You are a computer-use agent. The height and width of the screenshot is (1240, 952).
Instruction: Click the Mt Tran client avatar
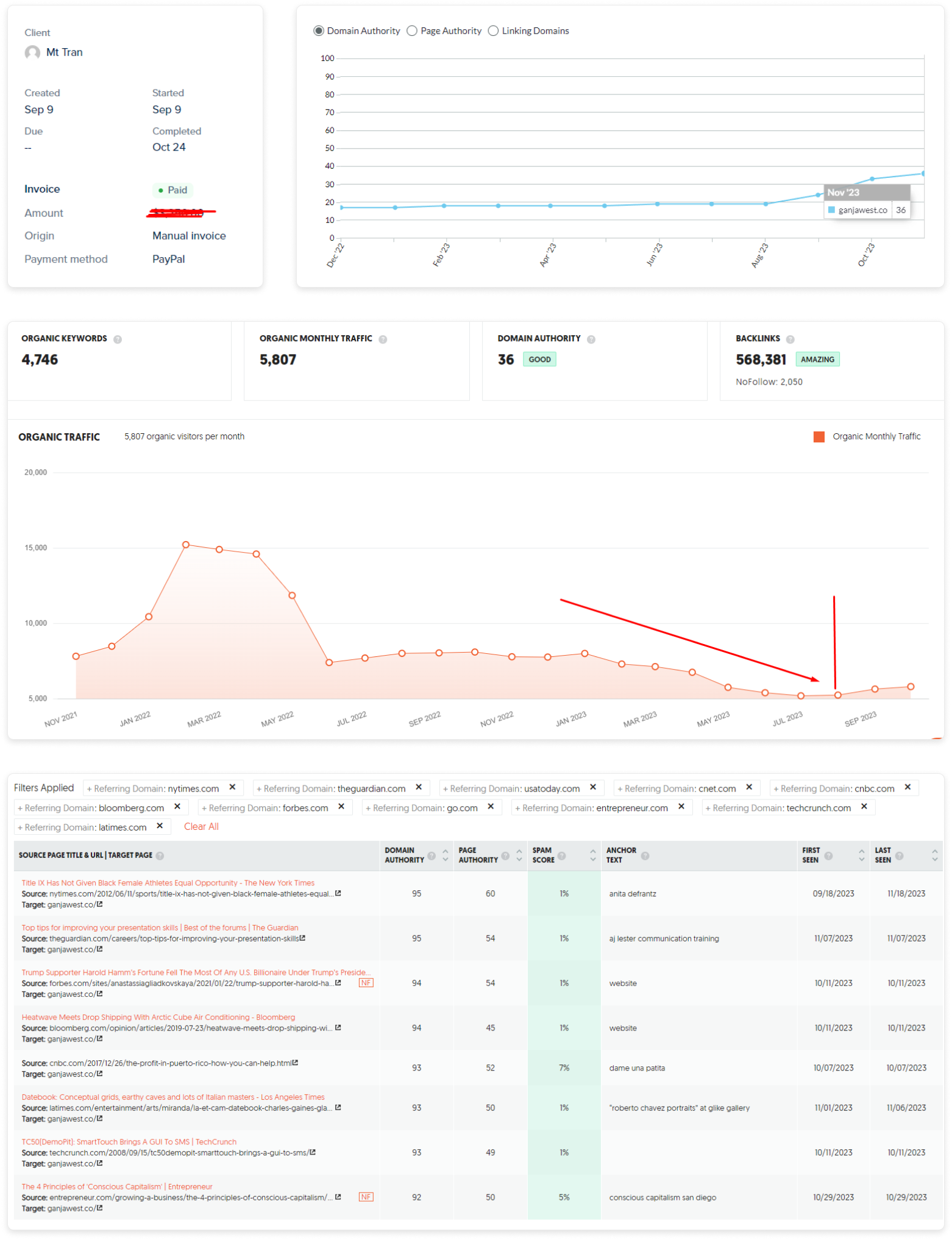click(32, 53)
